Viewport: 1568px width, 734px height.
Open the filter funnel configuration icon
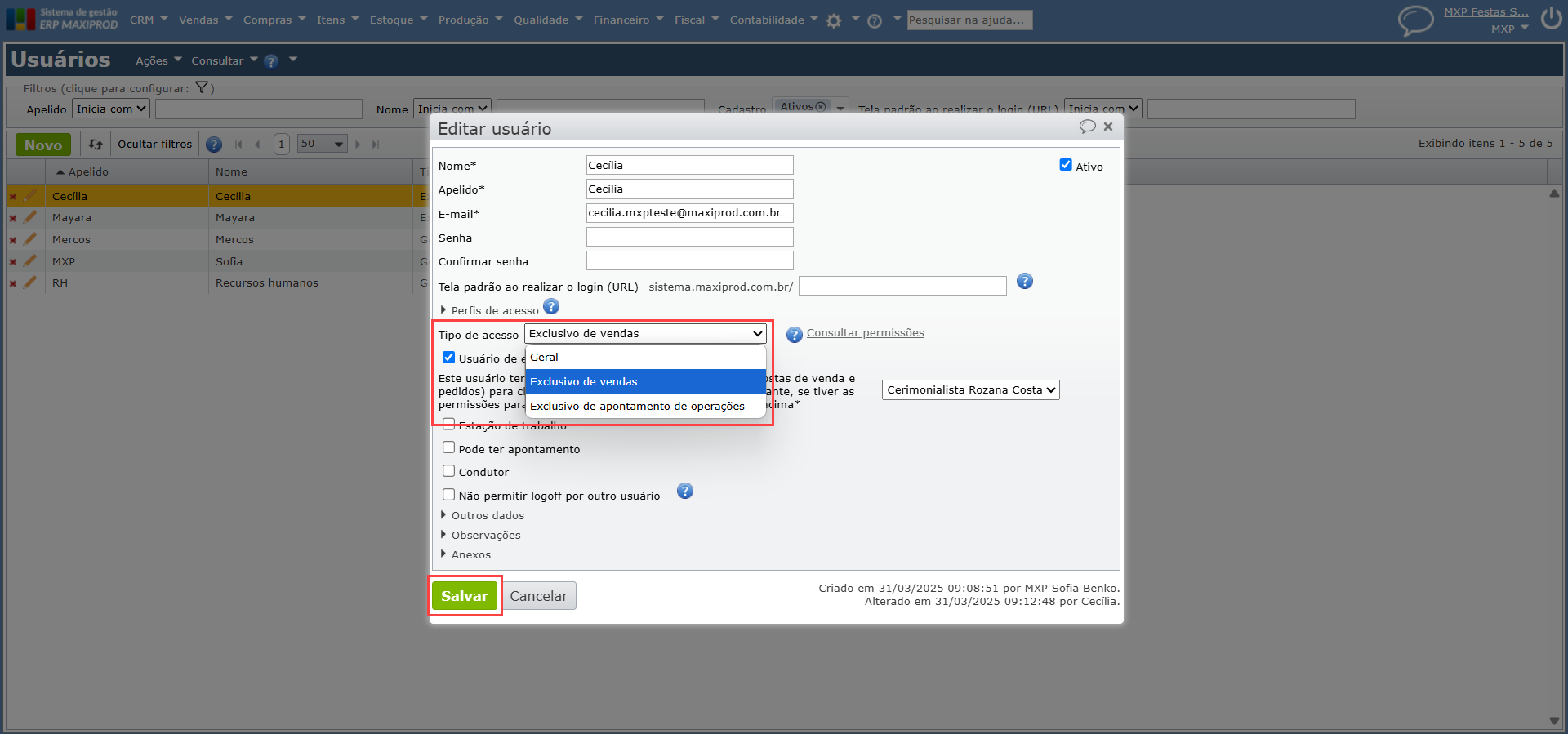[202, 87]
